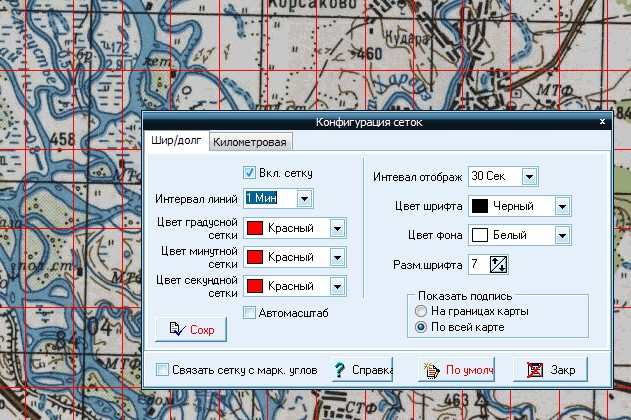Expand the Интервал линий dropdown
The width and height of the screenshot is (631, 420).
304,198
